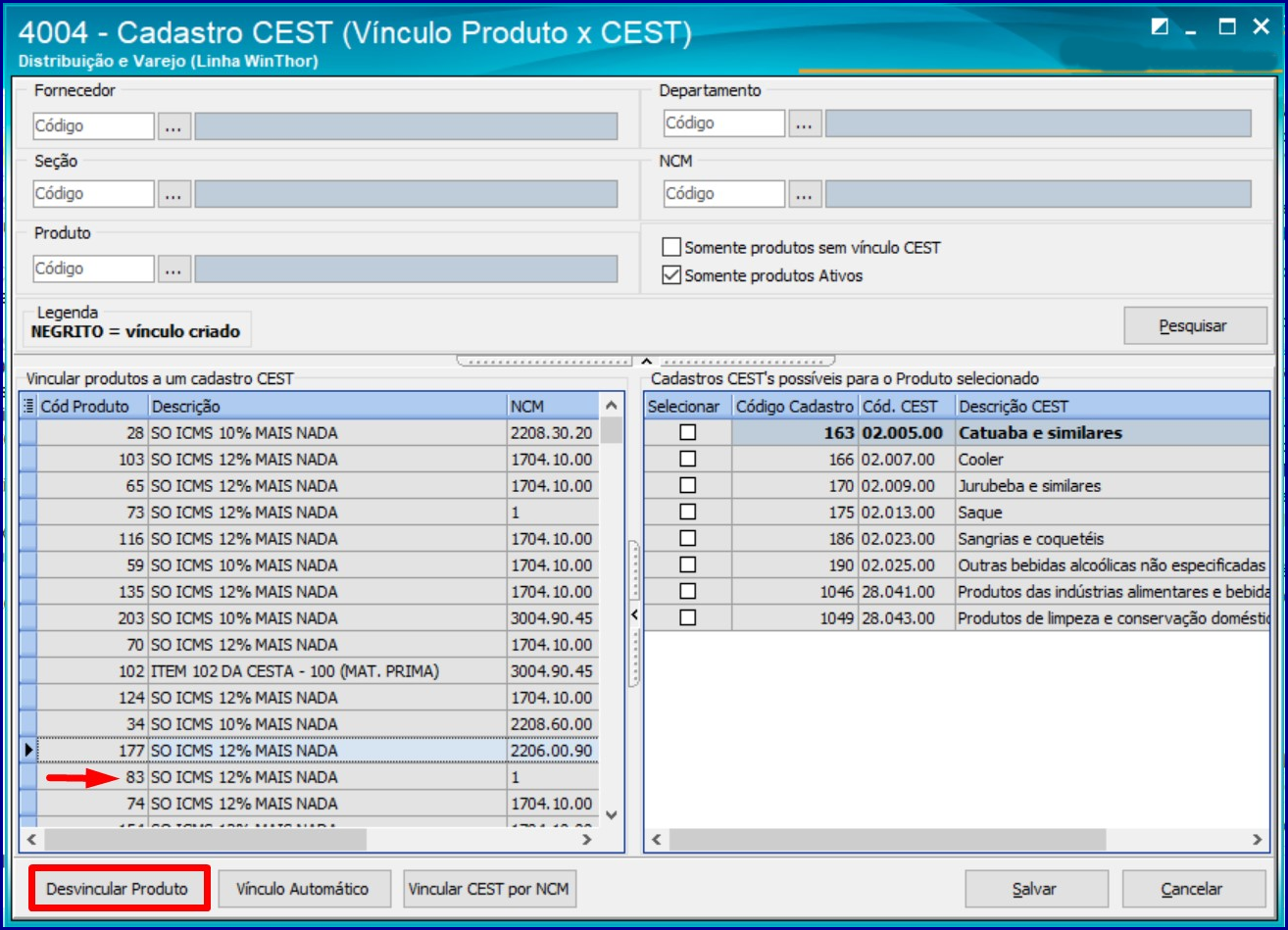Uncheck Somente produtos Ativos

pyautogui.click(x=671, y=275)
